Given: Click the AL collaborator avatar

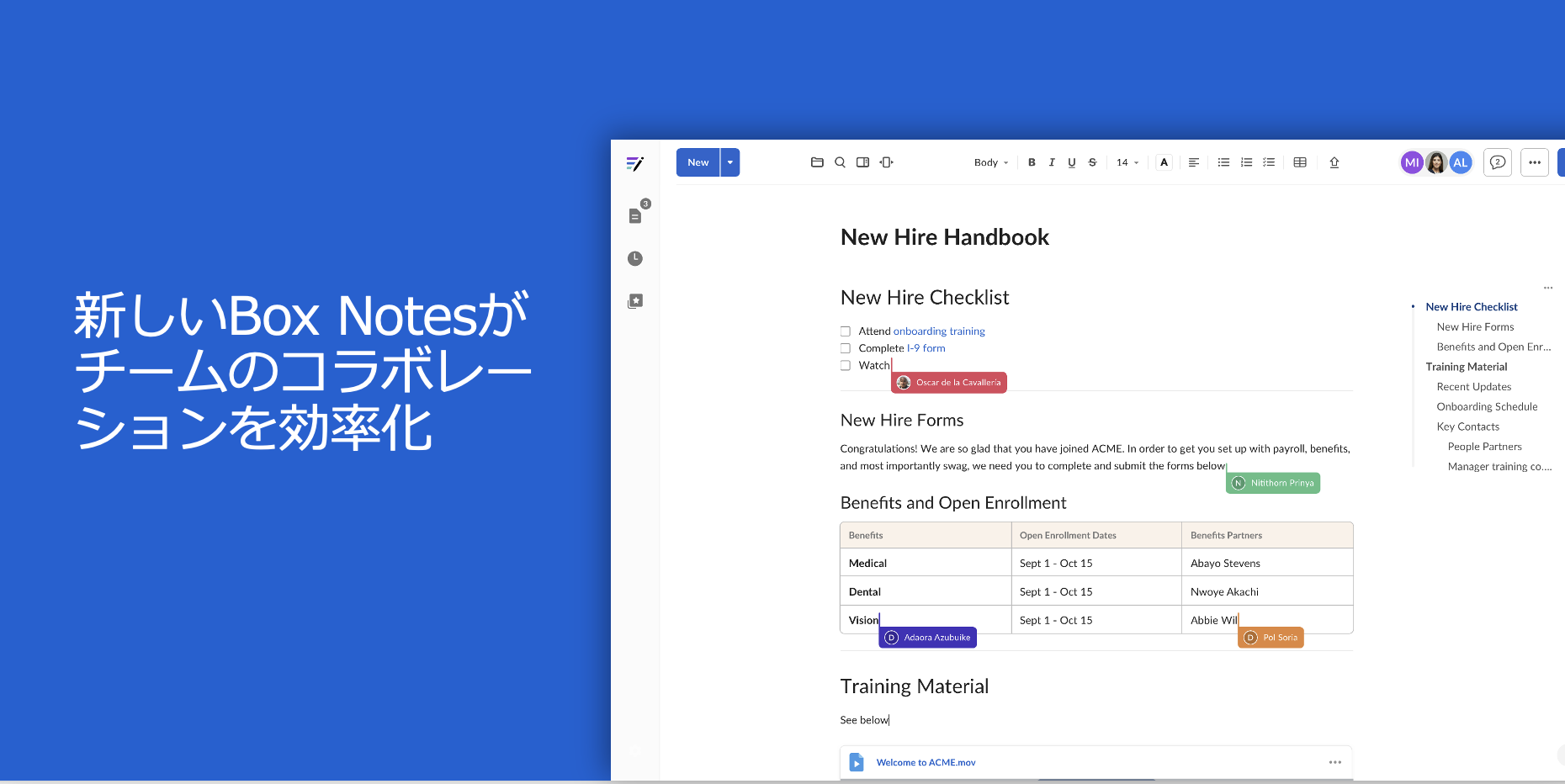Looking at the screenshot, I should pos(1461,162).
